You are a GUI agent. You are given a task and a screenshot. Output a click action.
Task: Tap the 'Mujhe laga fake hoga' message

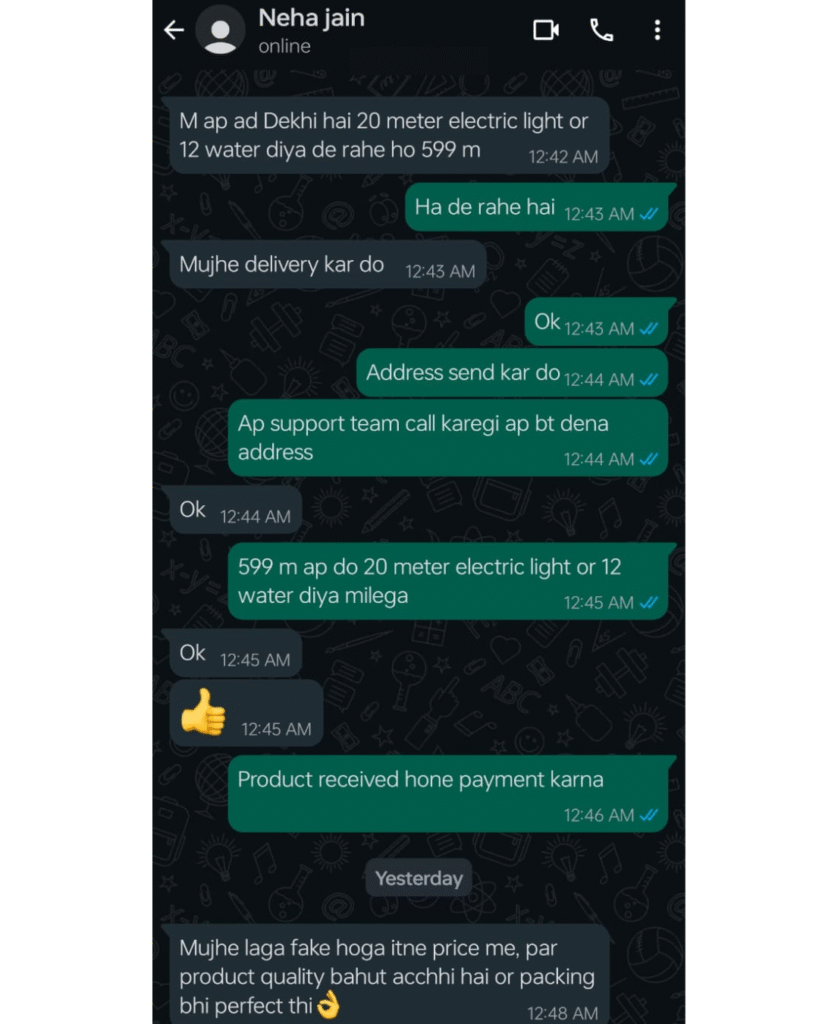pos(389,974)
